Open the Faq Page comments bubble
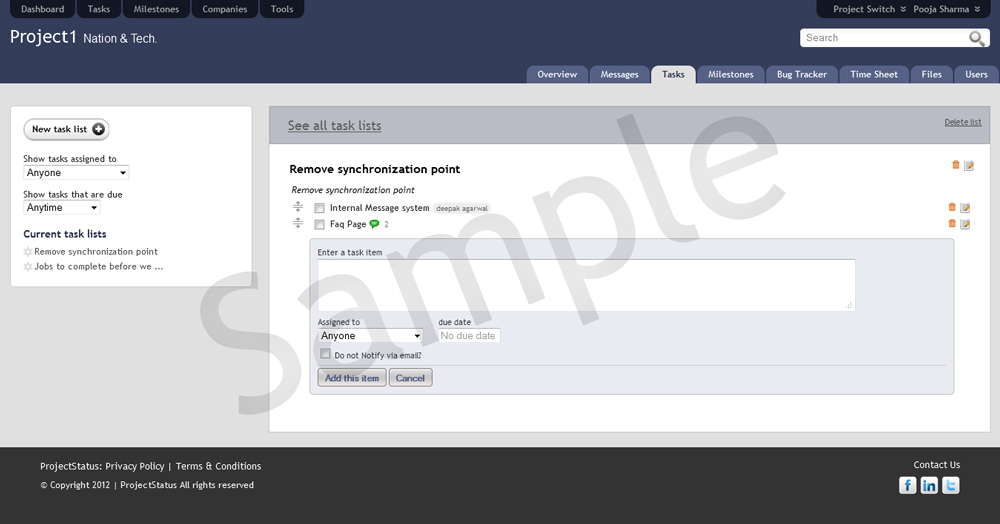 (x=375, y=224)
